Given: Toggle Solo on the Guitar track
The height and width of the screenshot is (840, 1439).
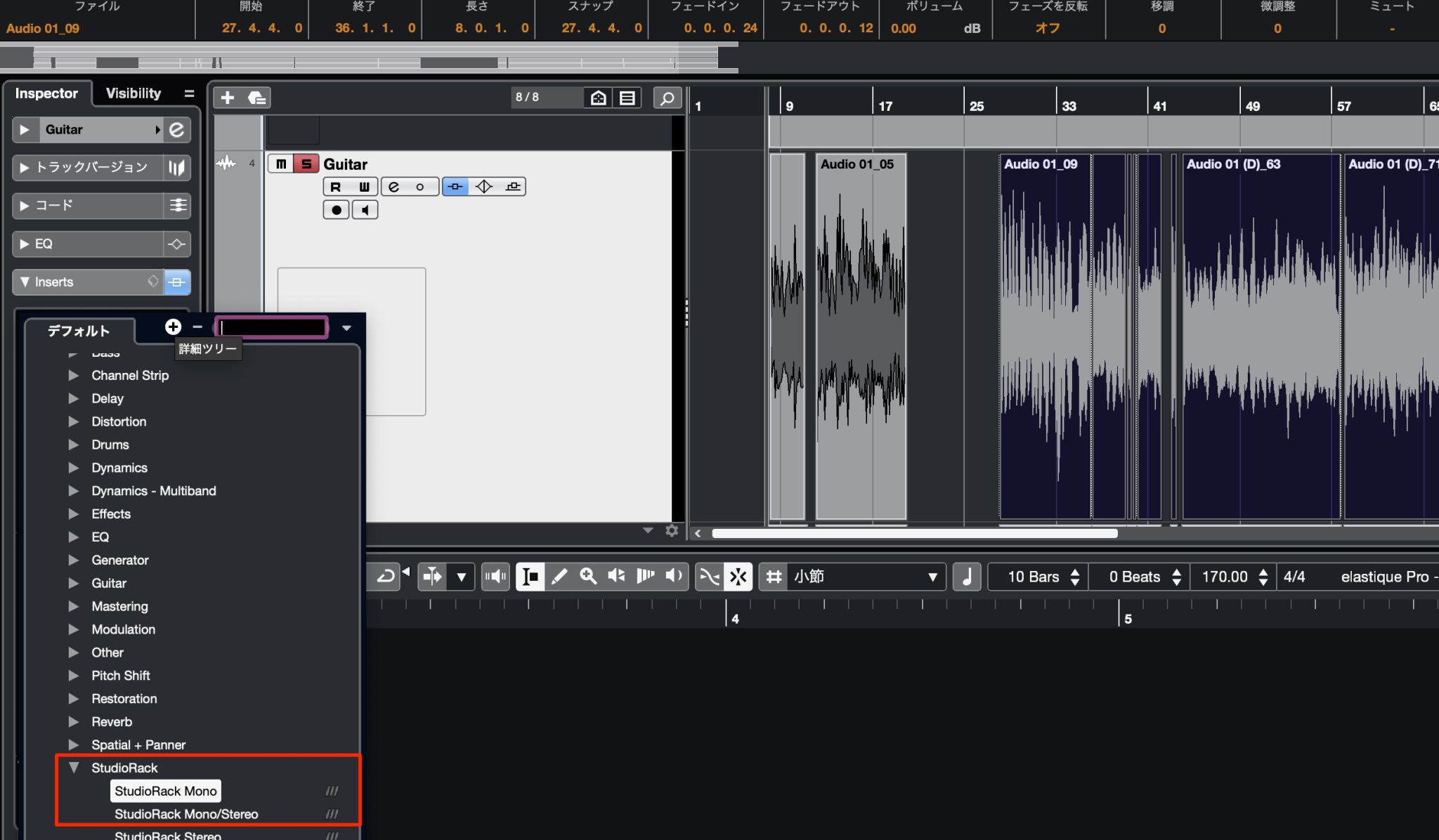Looking at the screenshot, I should [306, 164].
